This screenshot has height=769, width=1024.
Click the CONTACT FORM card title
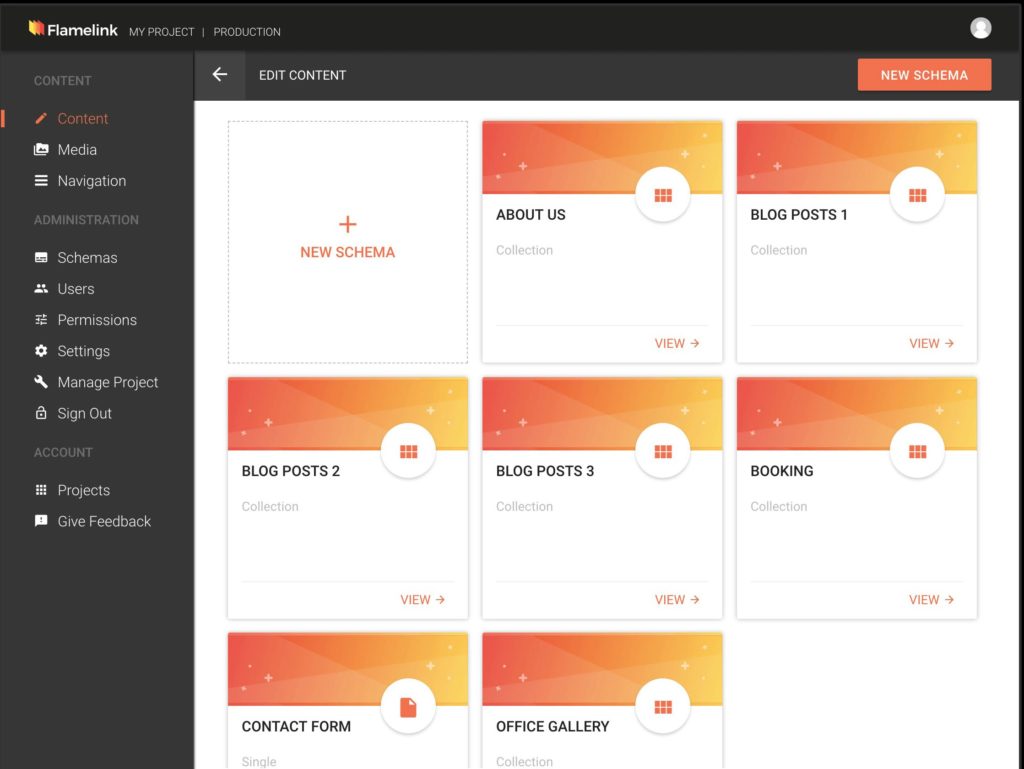[296, 727]
